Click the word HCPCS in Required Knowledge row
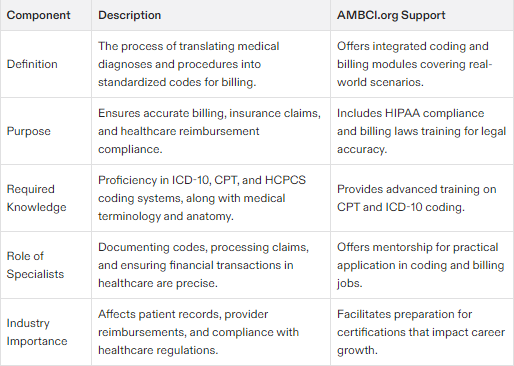The height and width of the screenshot is (366, 514). [x=285, y=180]
